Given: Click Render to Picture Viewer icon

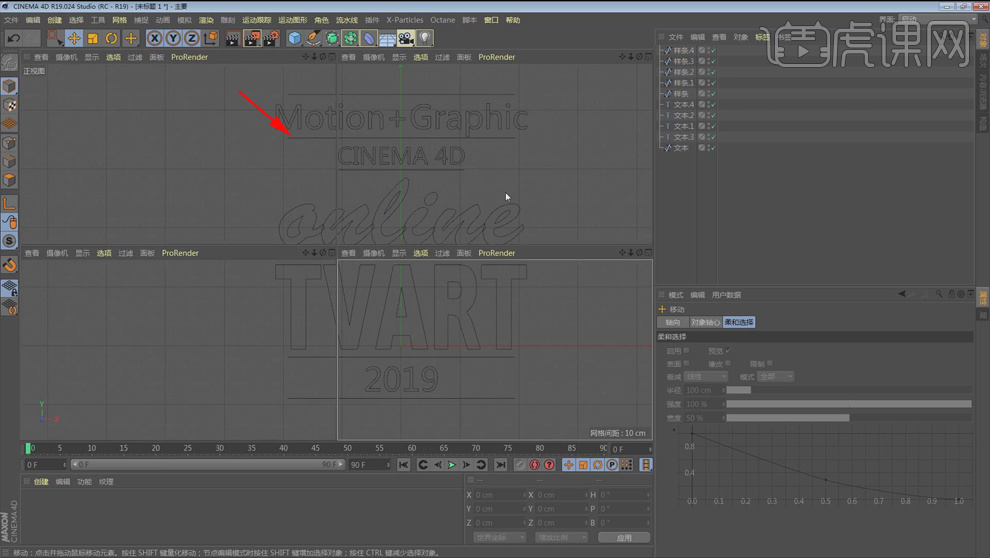Looking at the screenshot, I should [251, 39].
